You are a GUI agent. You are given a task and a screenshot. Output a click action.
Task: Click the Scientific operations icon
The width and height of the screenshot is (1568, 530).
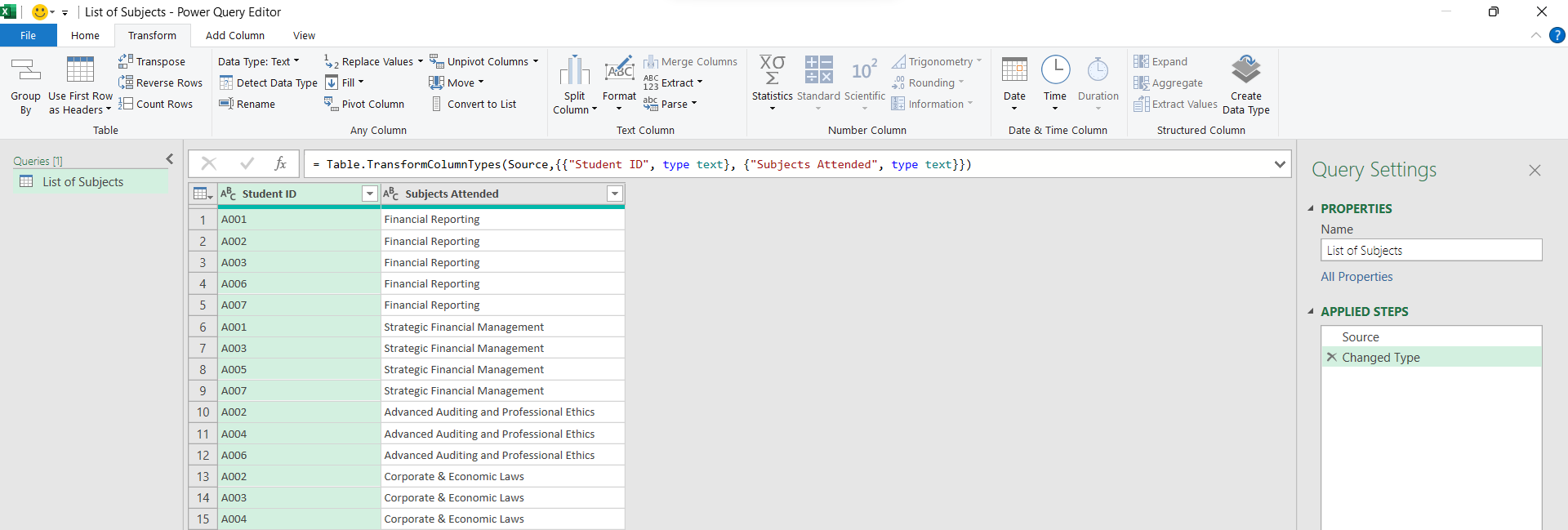point(864,70)
